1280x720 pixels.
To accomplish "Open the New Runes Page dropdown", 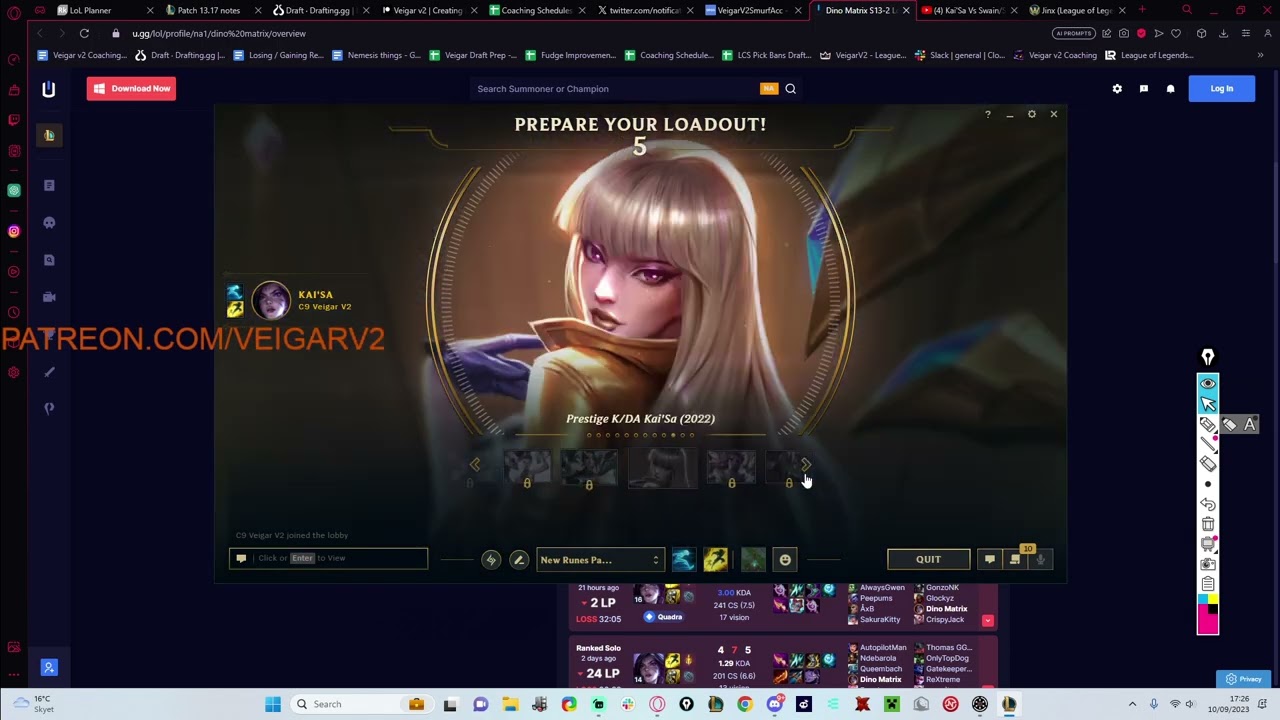I will (600, 560).
